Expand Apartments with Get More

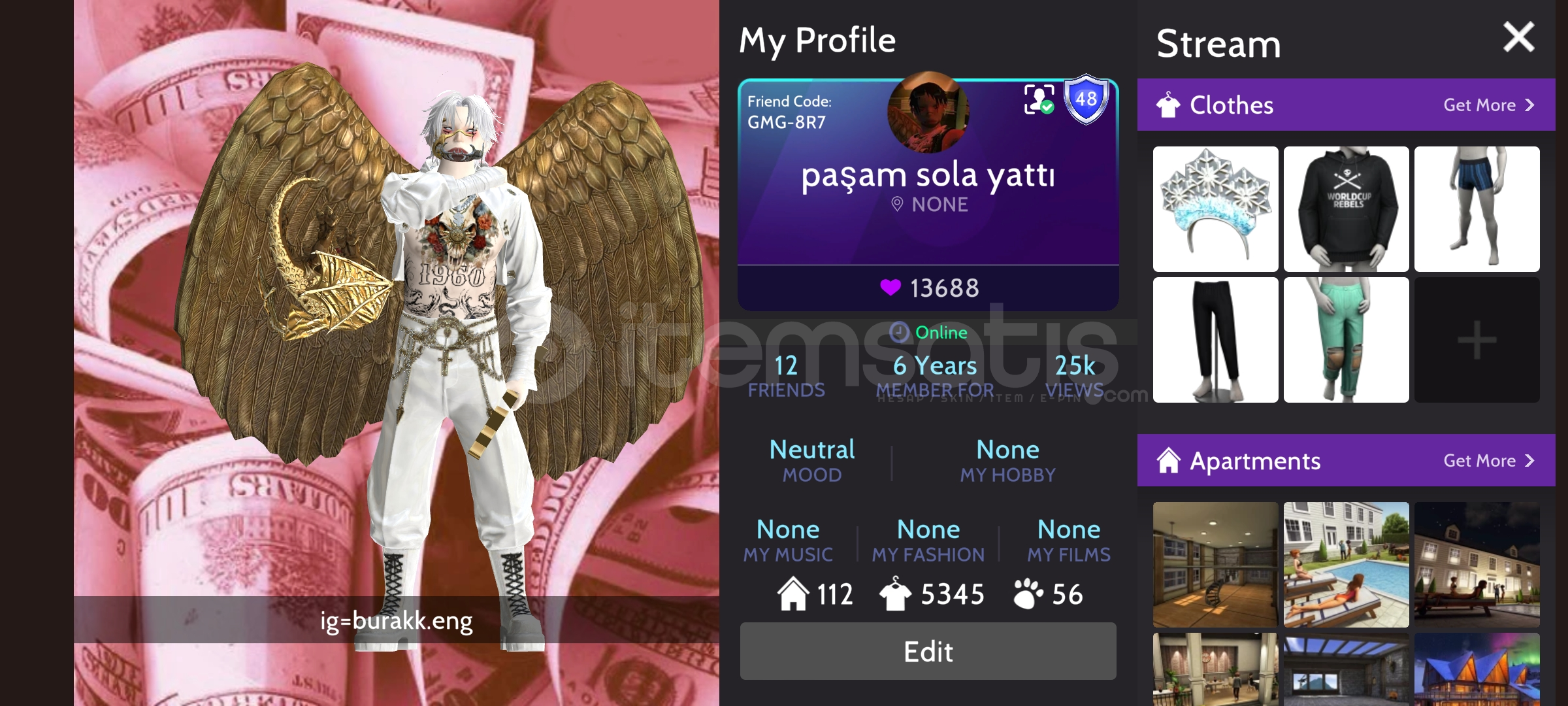[1488, 461]
